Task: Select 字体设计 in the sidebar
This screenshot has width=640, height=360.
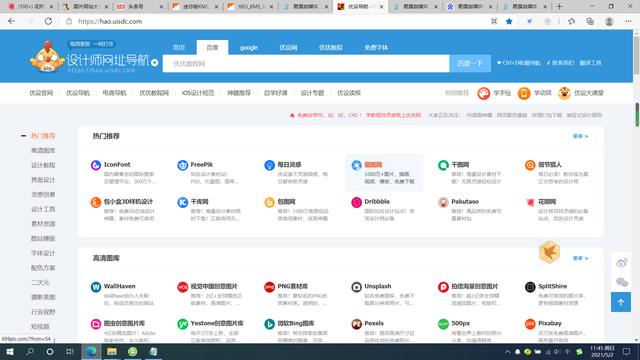Action: click(43, 253)
